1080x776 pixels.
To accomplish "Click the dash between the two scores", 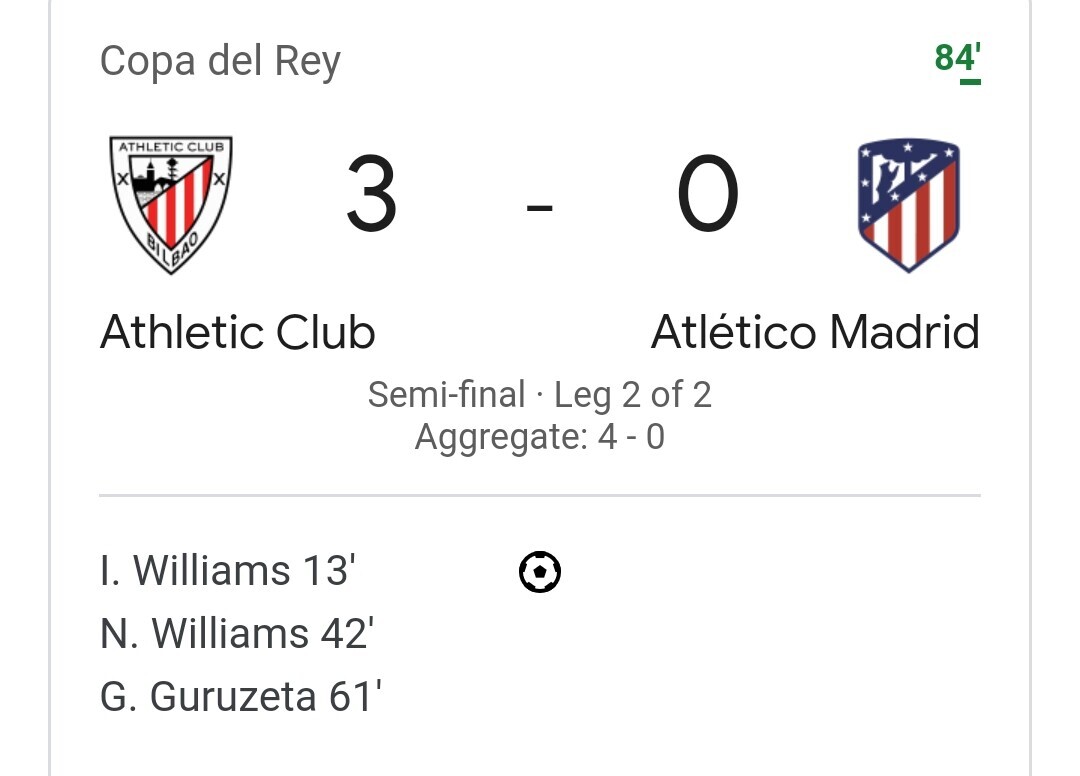I will click(x=539, y=207).
